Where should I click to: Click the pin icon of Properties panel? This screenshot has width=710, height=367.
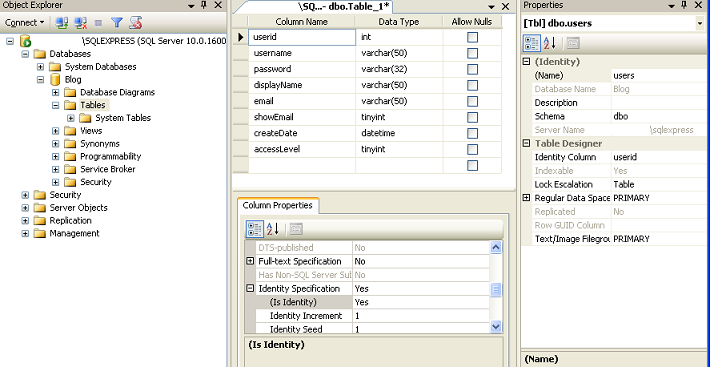684,5
